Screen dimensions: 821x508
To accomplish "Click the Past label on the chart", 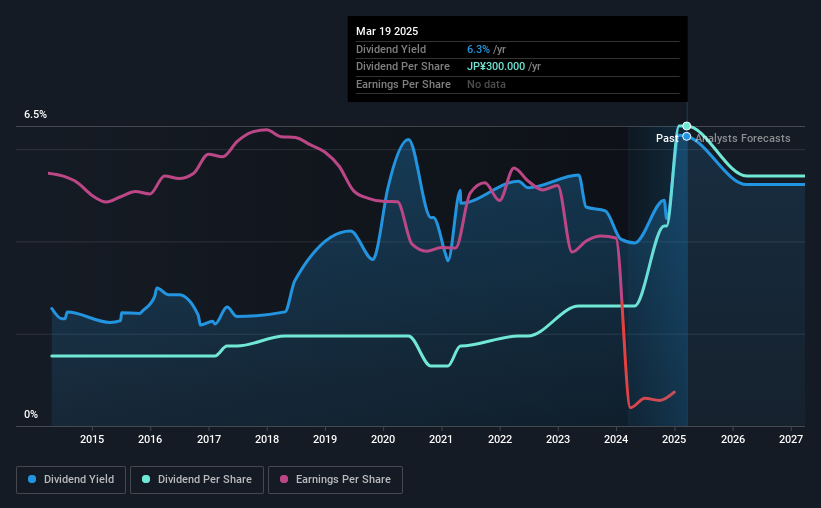I will pos(667,138).
